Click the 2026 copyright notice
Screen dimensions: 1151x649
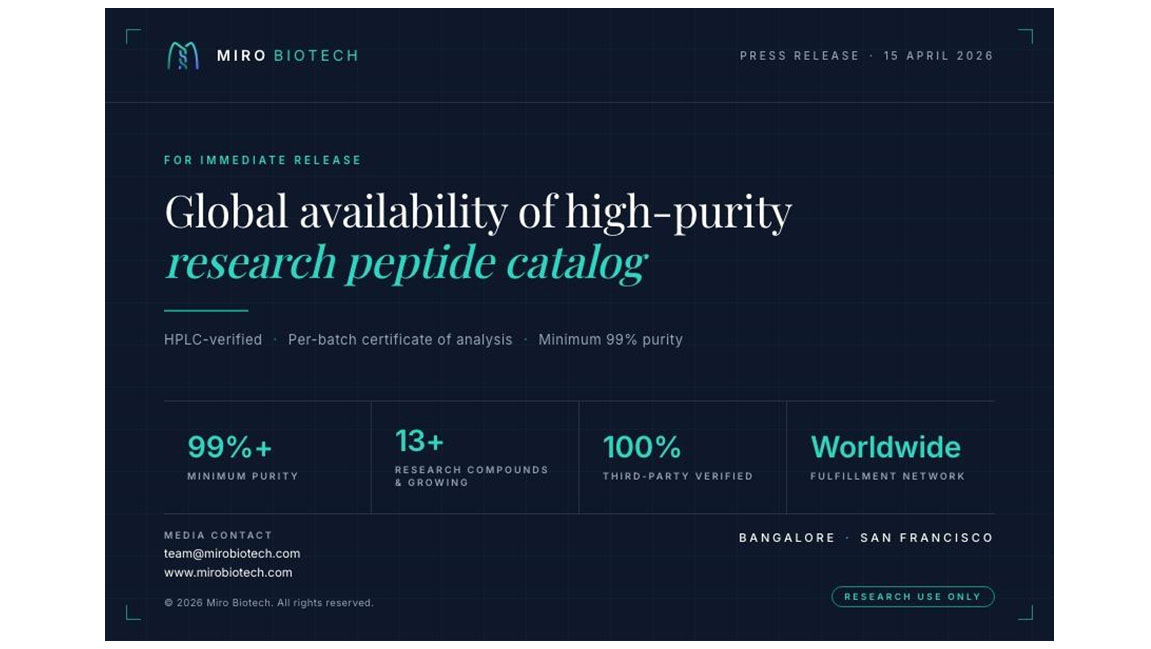268,603
